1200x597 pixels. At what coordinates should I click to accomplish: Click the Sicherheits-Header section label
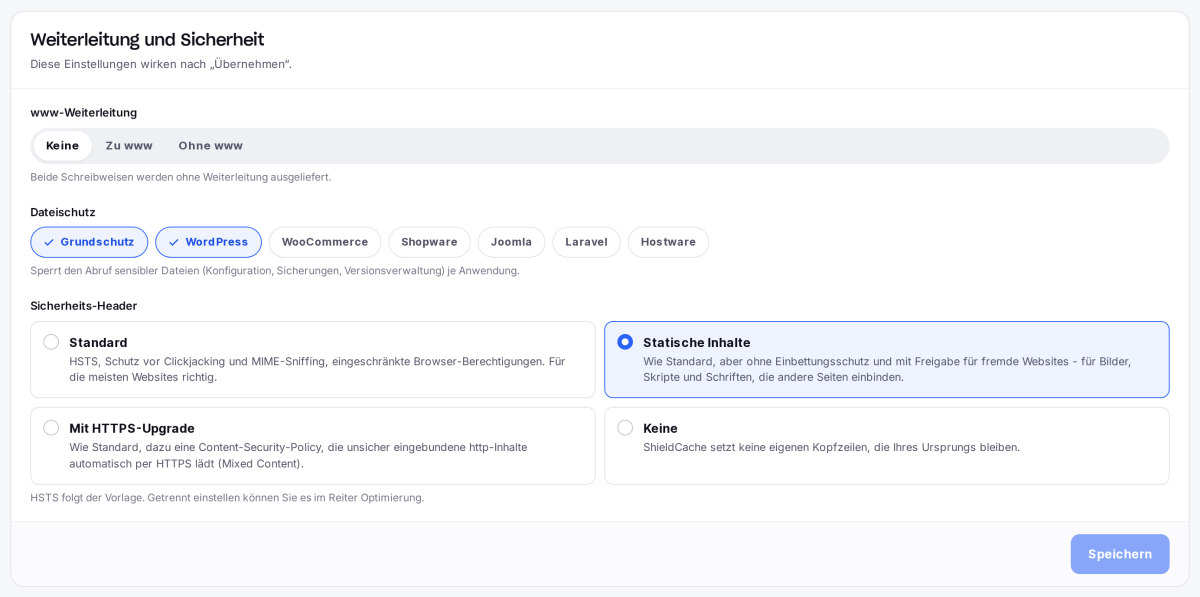pos(84,306)
